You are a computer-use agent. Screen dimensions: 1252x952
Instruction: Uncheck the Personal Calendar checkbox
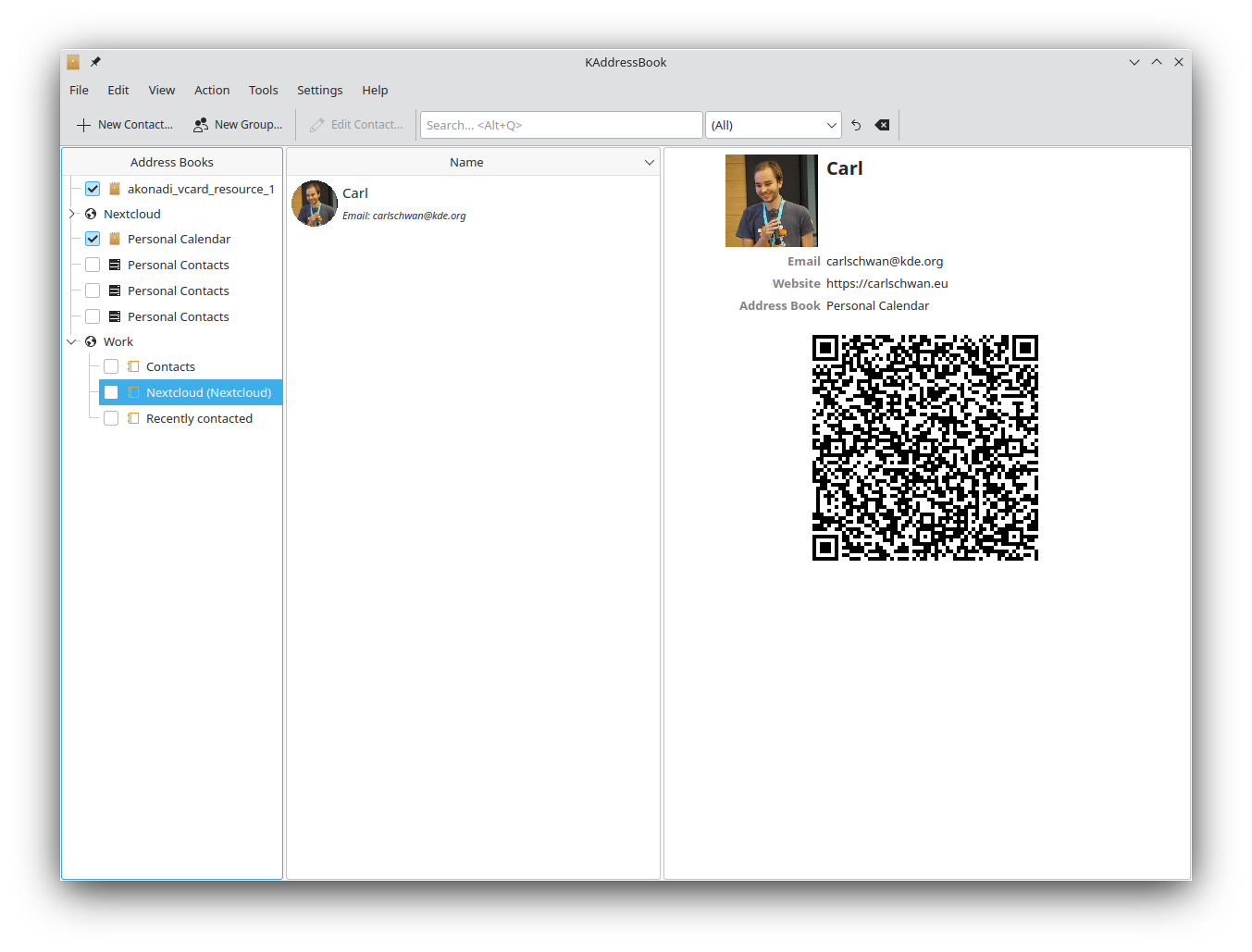click(93, 239)
